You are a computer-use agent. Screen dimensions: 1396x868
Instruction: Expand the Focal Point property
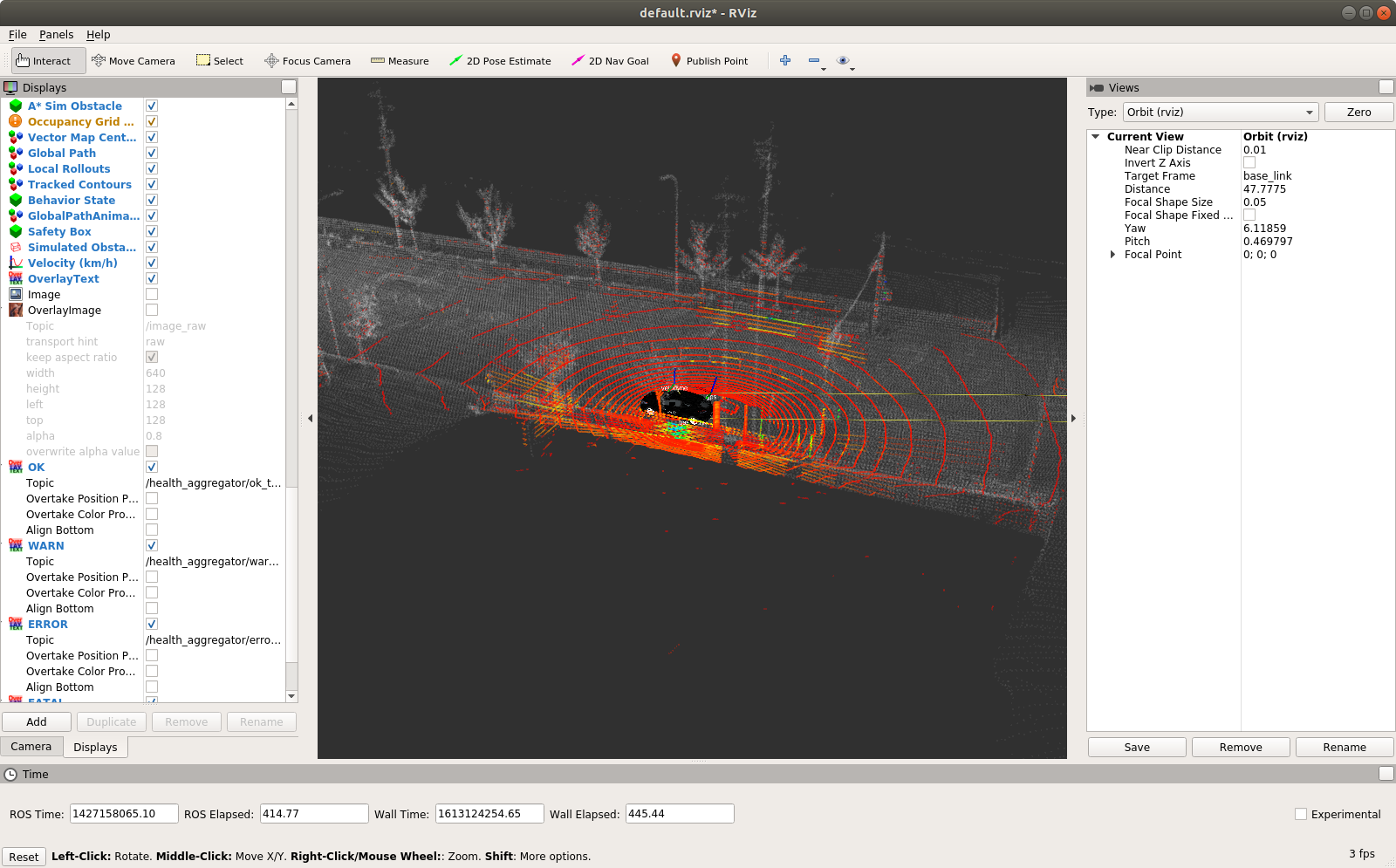[x=1112, y=255]
